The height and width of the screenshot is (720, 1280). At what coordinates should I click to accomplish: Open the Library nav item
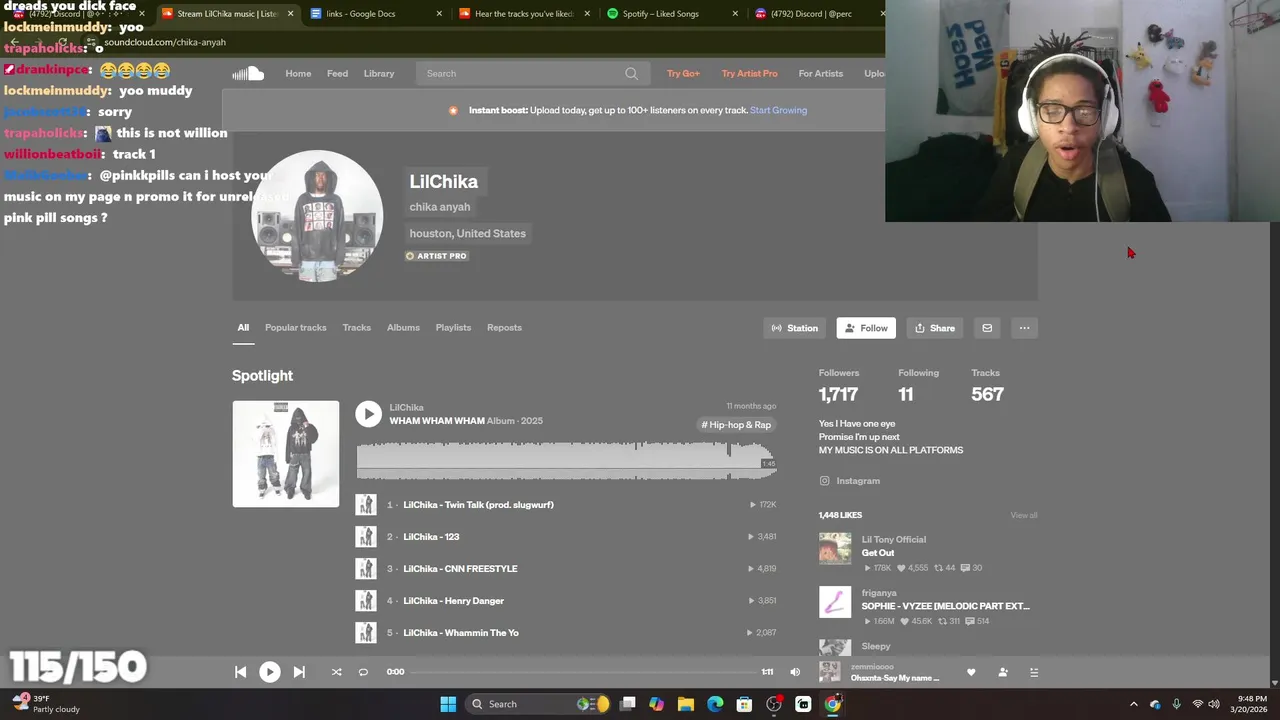(x=379, y=73)
